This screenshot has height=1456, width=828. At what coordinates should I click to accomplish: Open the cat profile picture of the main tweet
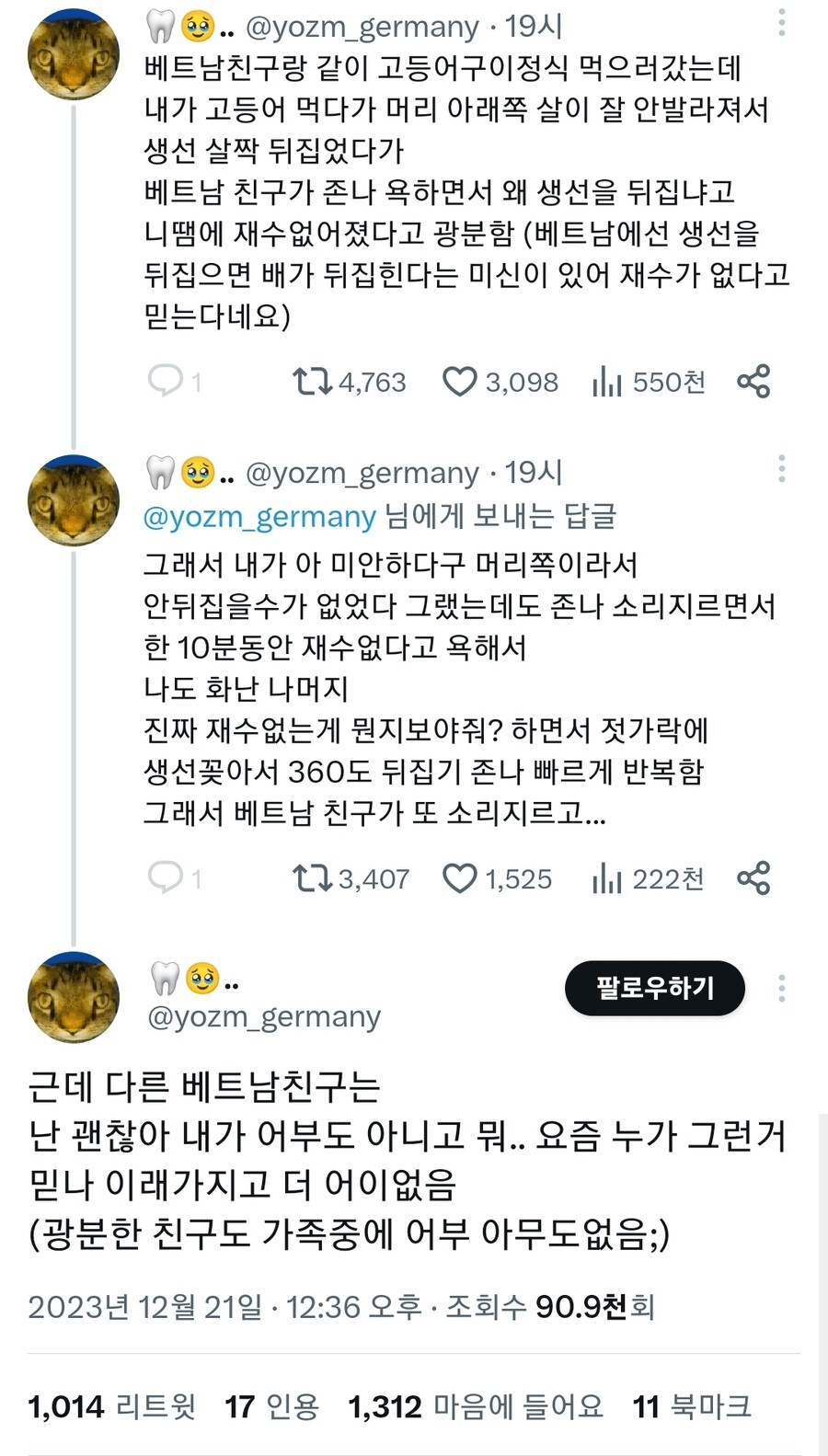coord(74,996)
